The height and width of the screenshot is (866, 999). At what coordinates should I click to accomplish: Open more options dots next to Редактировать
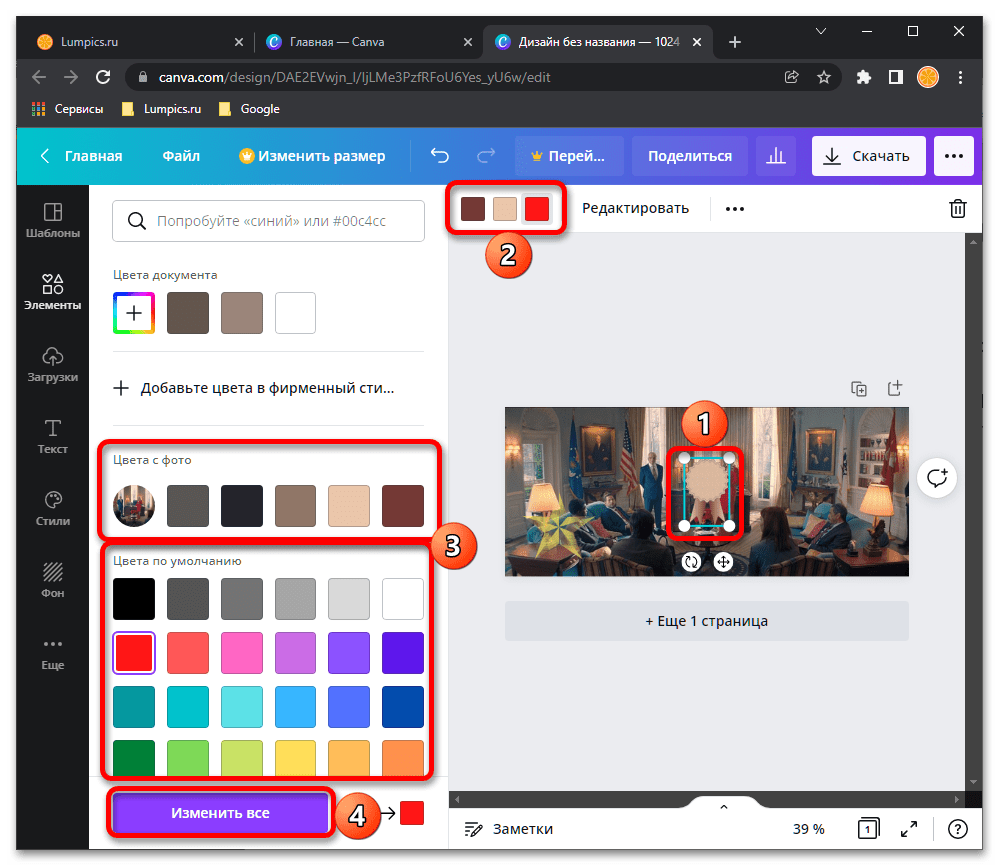pos(735,208)
